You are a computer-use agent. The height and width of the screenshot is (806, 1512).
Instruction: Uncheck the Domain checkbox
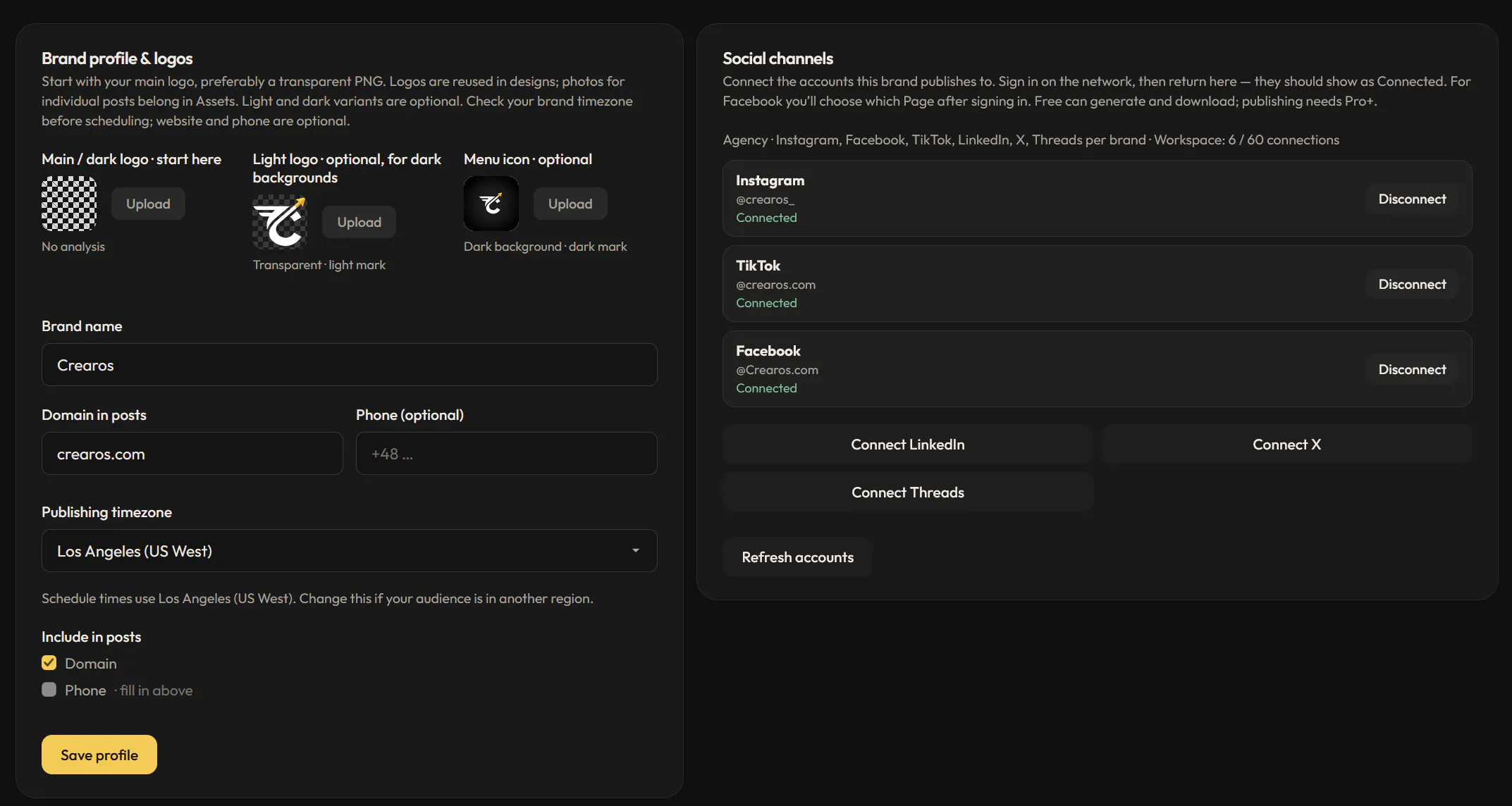tap(49, 663)
